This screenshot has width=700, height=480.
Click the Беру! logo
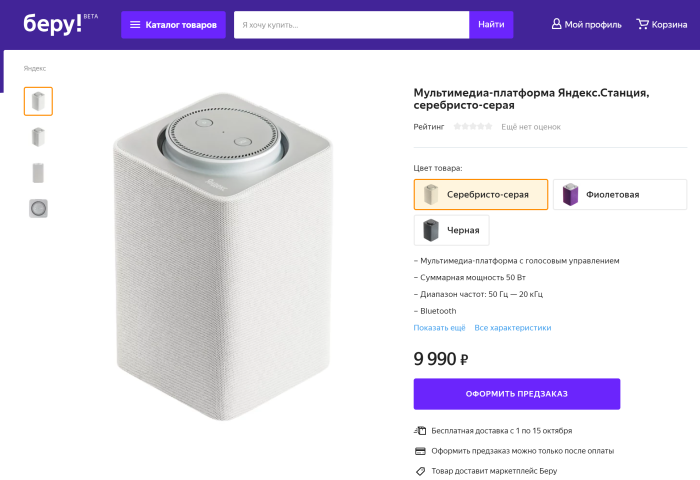[54, 25]
